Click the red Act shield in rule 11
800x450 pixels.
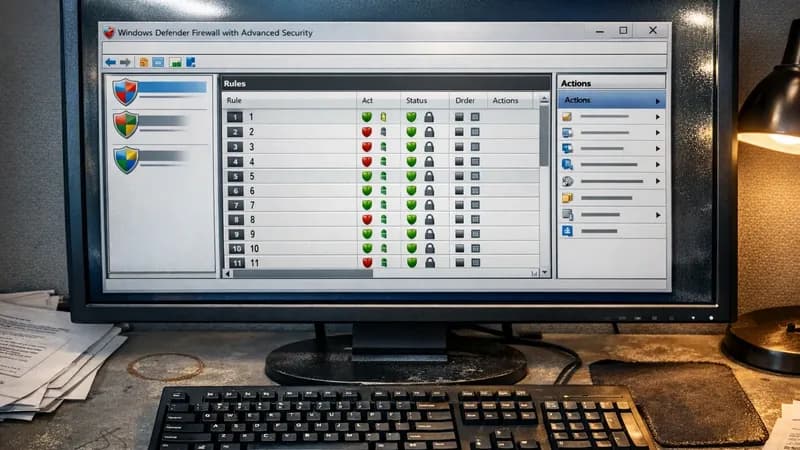[x=367, y=263]
